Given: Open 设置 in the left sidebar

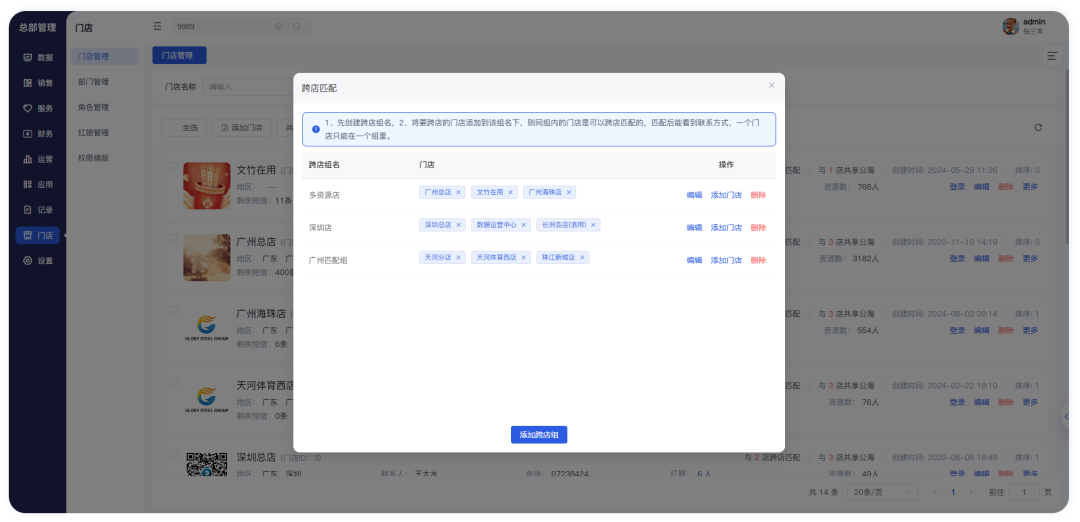Looking at the screenshot, I should click(38, 261).
